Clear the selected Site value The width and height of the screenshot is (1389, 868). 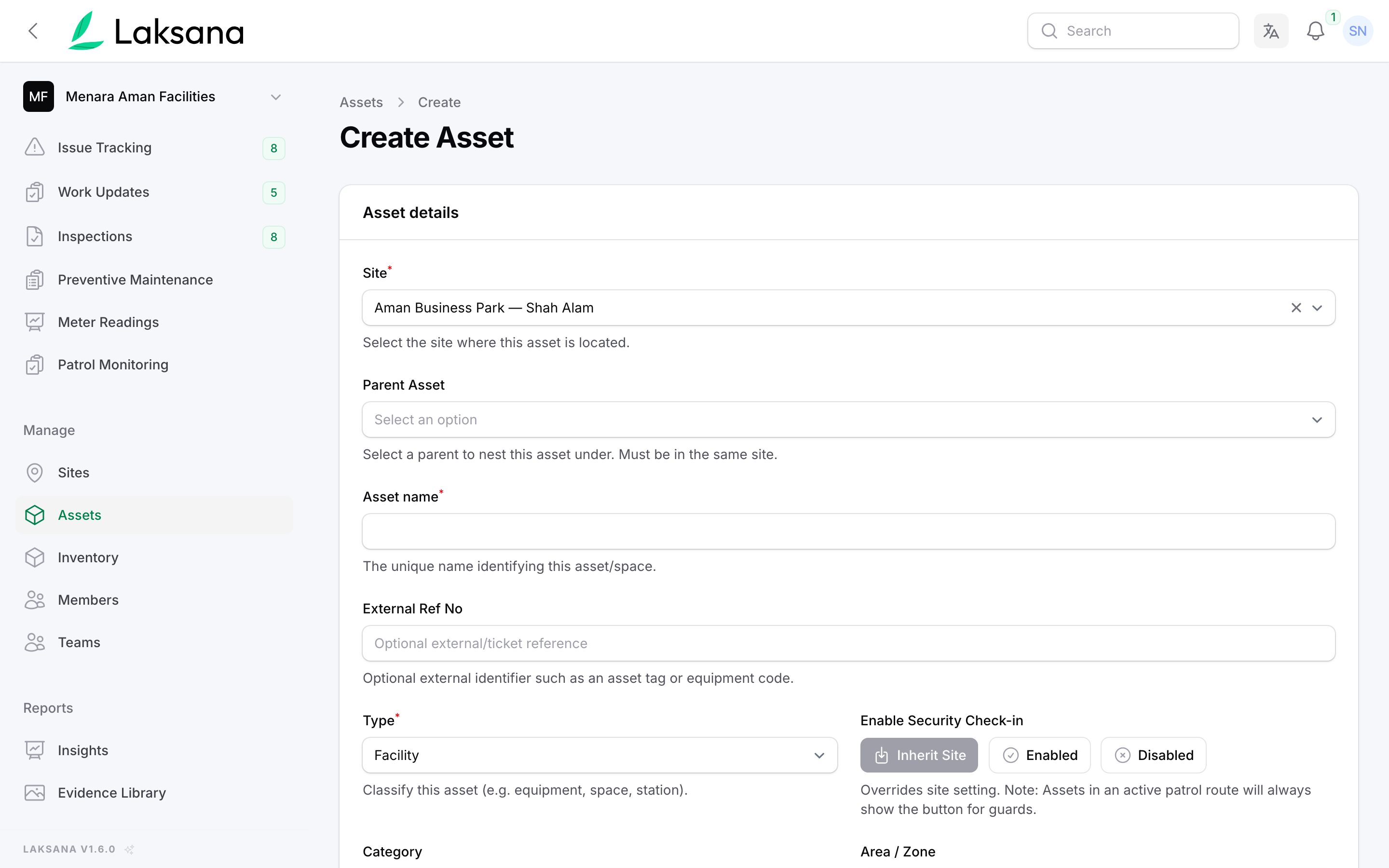click(x=1296, y=308)
